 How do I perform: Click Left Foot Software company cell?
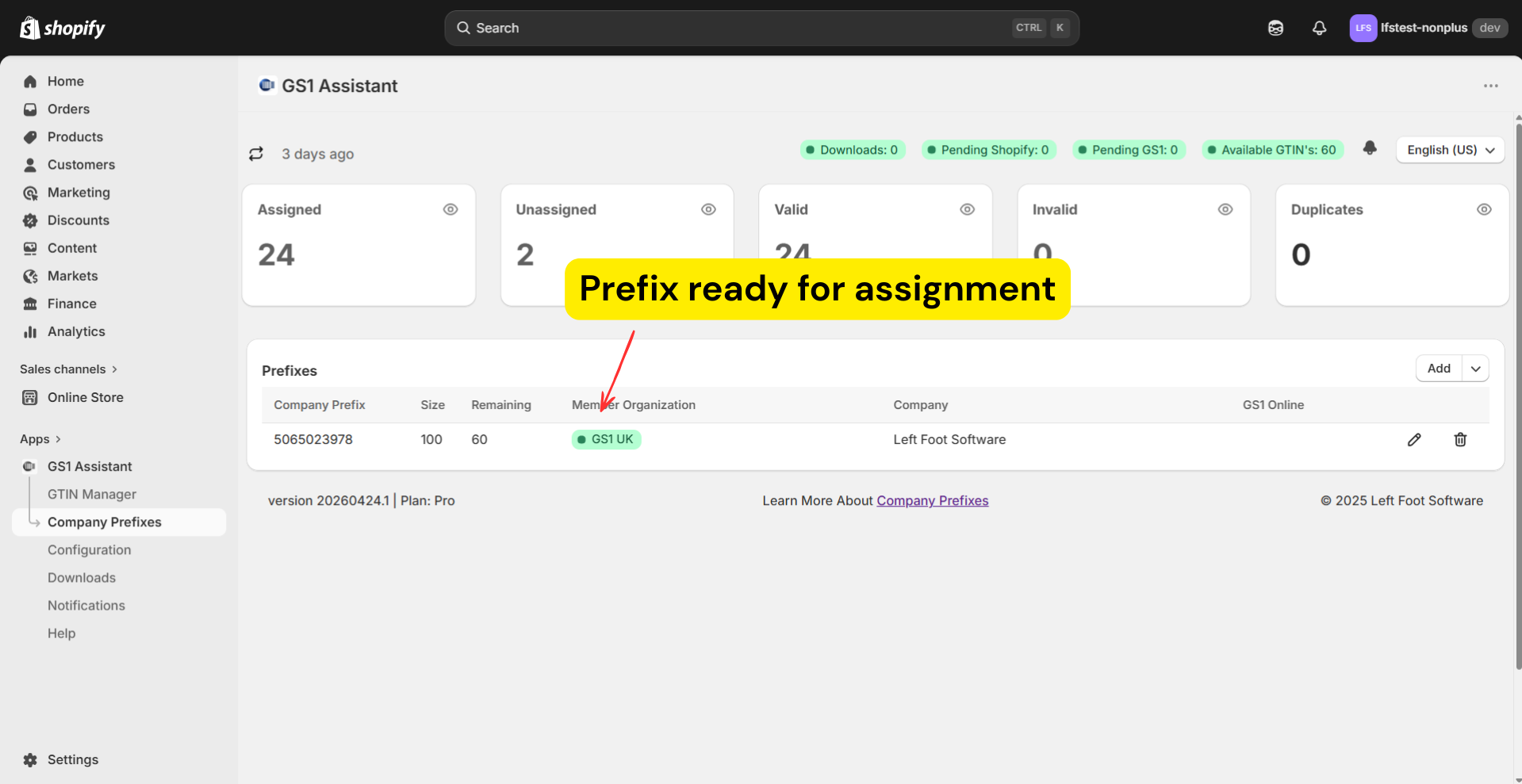[x=949, y=439]
